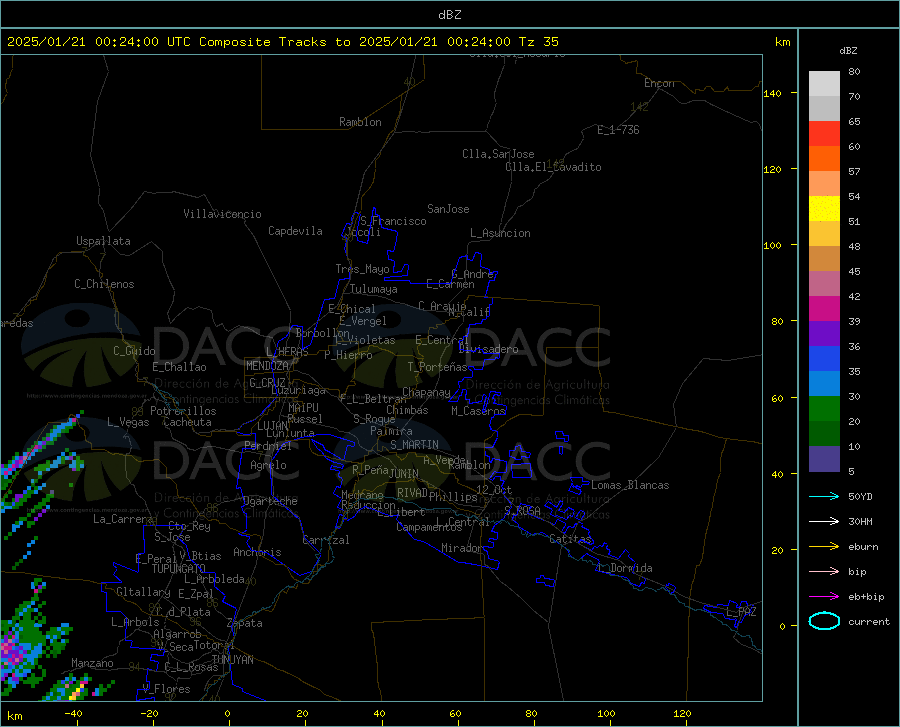Click the Catitas map label

tap(570, 539)
